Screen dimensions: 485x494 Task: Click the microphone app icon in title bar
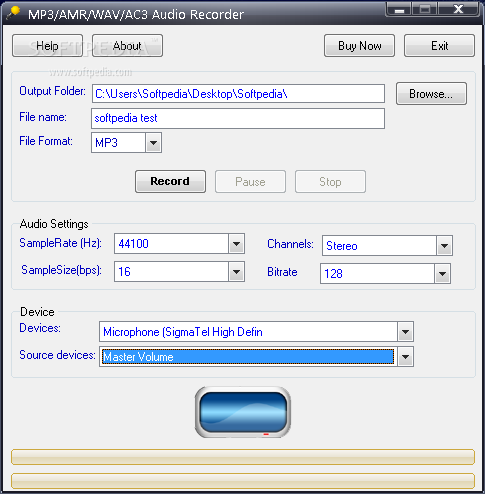13,13
